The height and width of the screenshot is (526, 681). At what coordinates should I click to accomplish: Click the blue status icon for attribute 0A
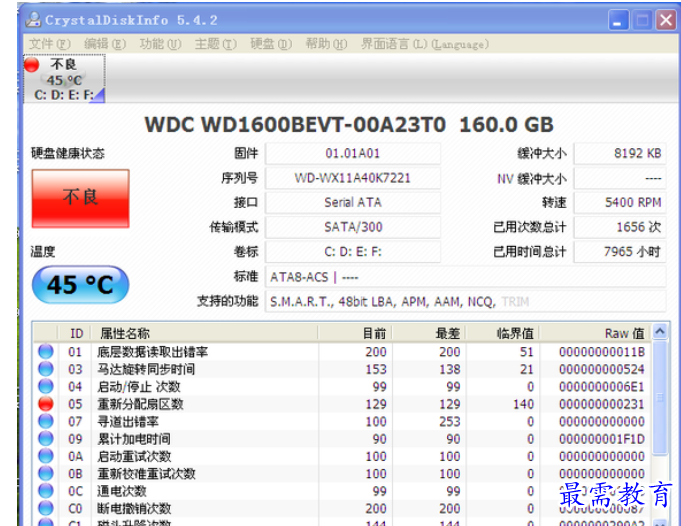point(46,456)
